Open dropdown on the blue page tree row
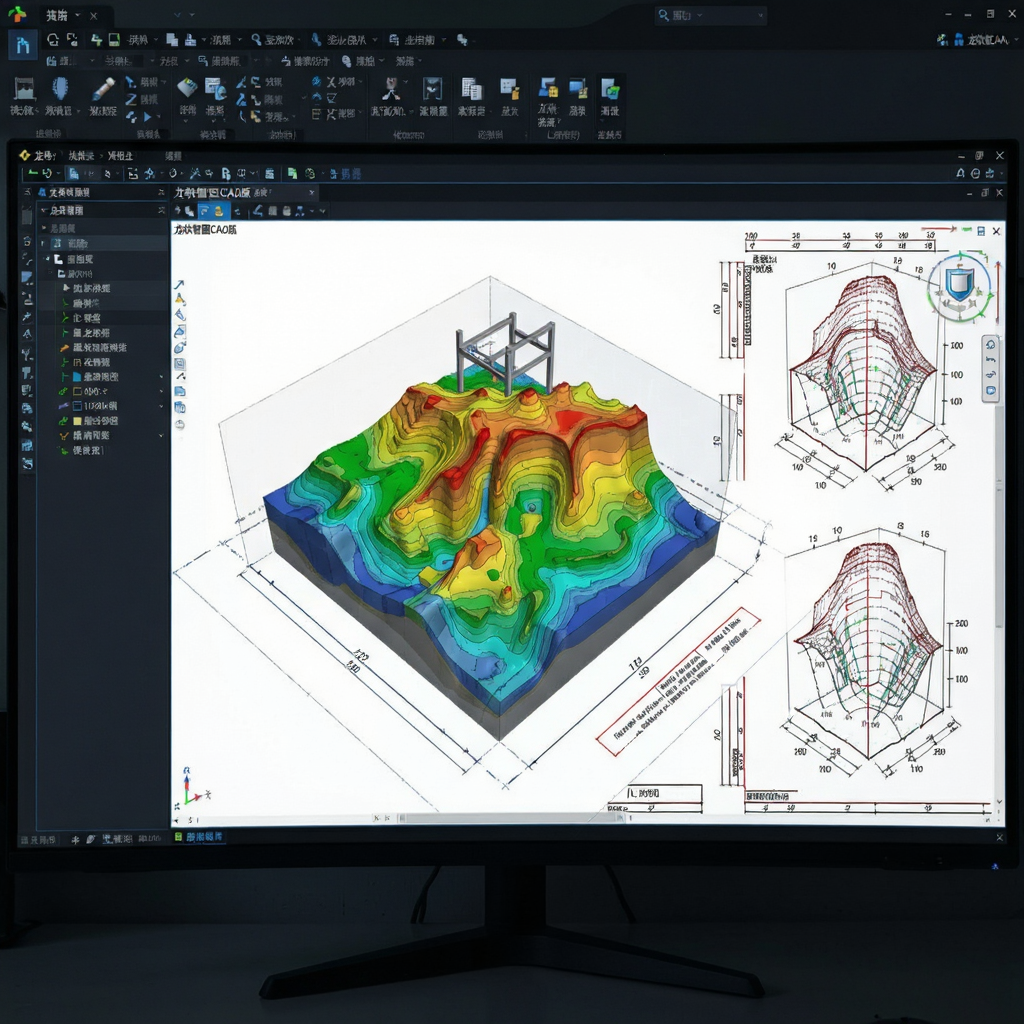Viewport: 1024px width, 1024px height. tap(161, 377)
